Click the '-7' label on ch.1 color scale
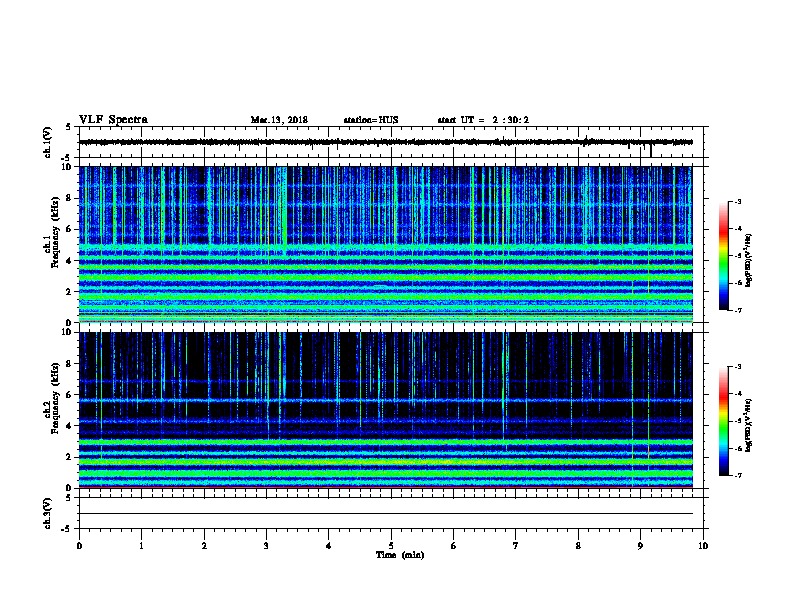Viewport: 792px width, 612px height. coord(738,310)
